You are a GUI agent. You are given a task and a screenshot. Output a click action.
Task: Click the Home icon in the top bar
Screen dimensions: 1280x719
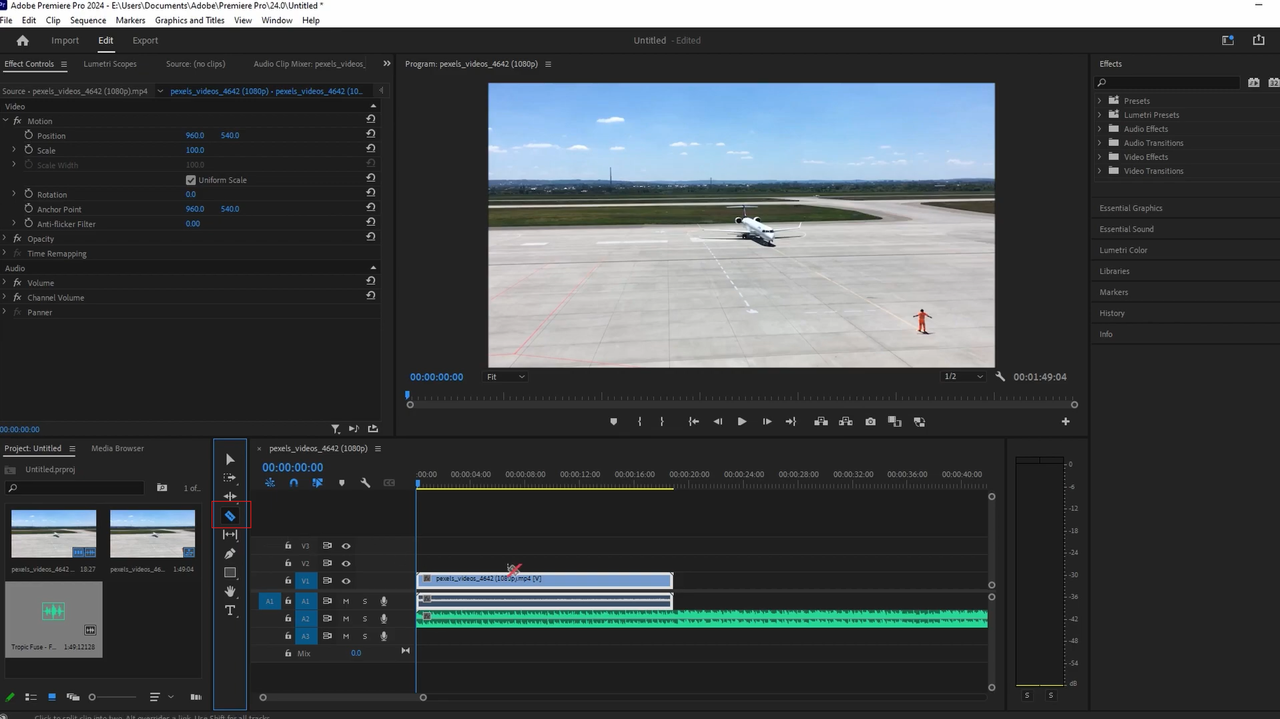(23, 41)
